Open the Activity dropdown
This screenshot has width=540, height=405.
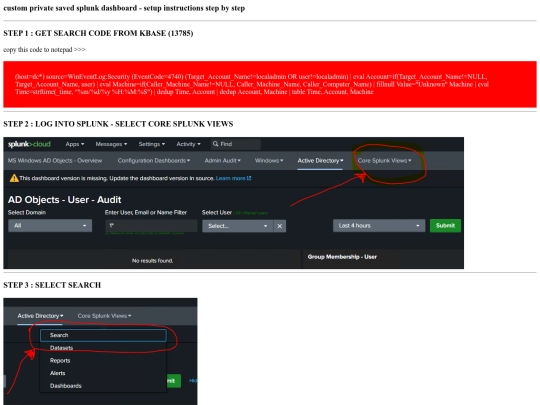click(x=188, y=144)
